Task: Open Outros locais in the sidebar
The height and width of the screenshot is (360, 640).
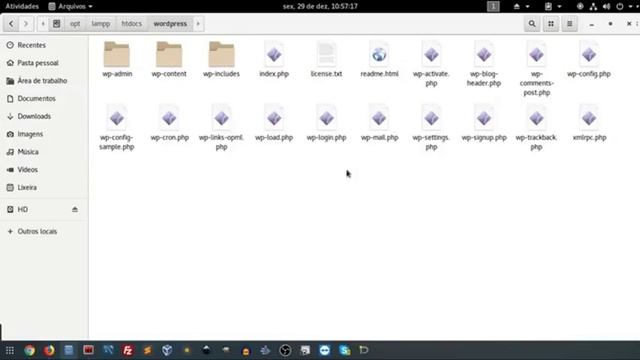Action: (x=44, y=231)
